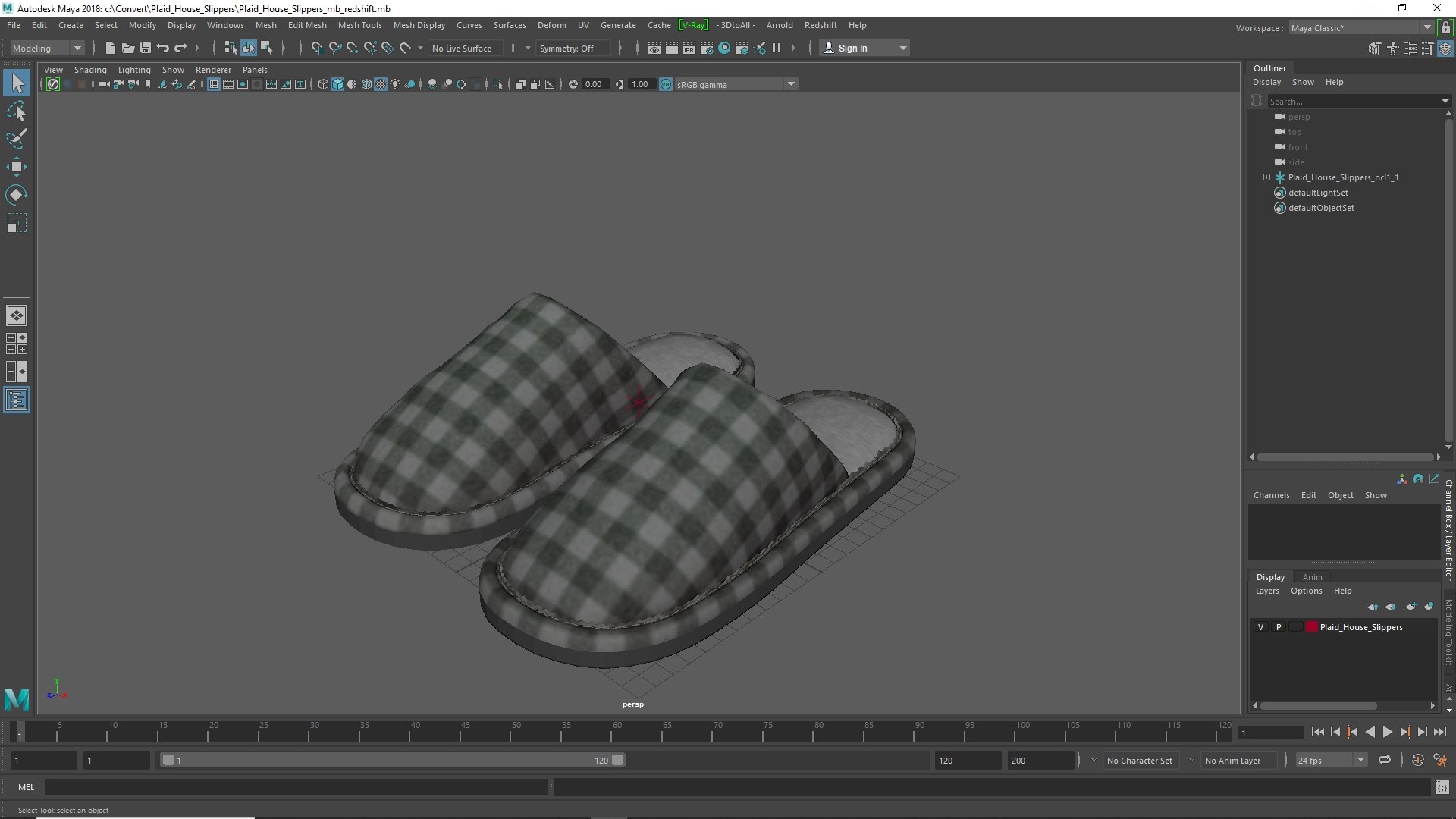Image resolution: width=1456 pixels, height=819 pixels.
Task: Open the Workspace Maya Classic dropdown
Action: [x=1360, y=27]
